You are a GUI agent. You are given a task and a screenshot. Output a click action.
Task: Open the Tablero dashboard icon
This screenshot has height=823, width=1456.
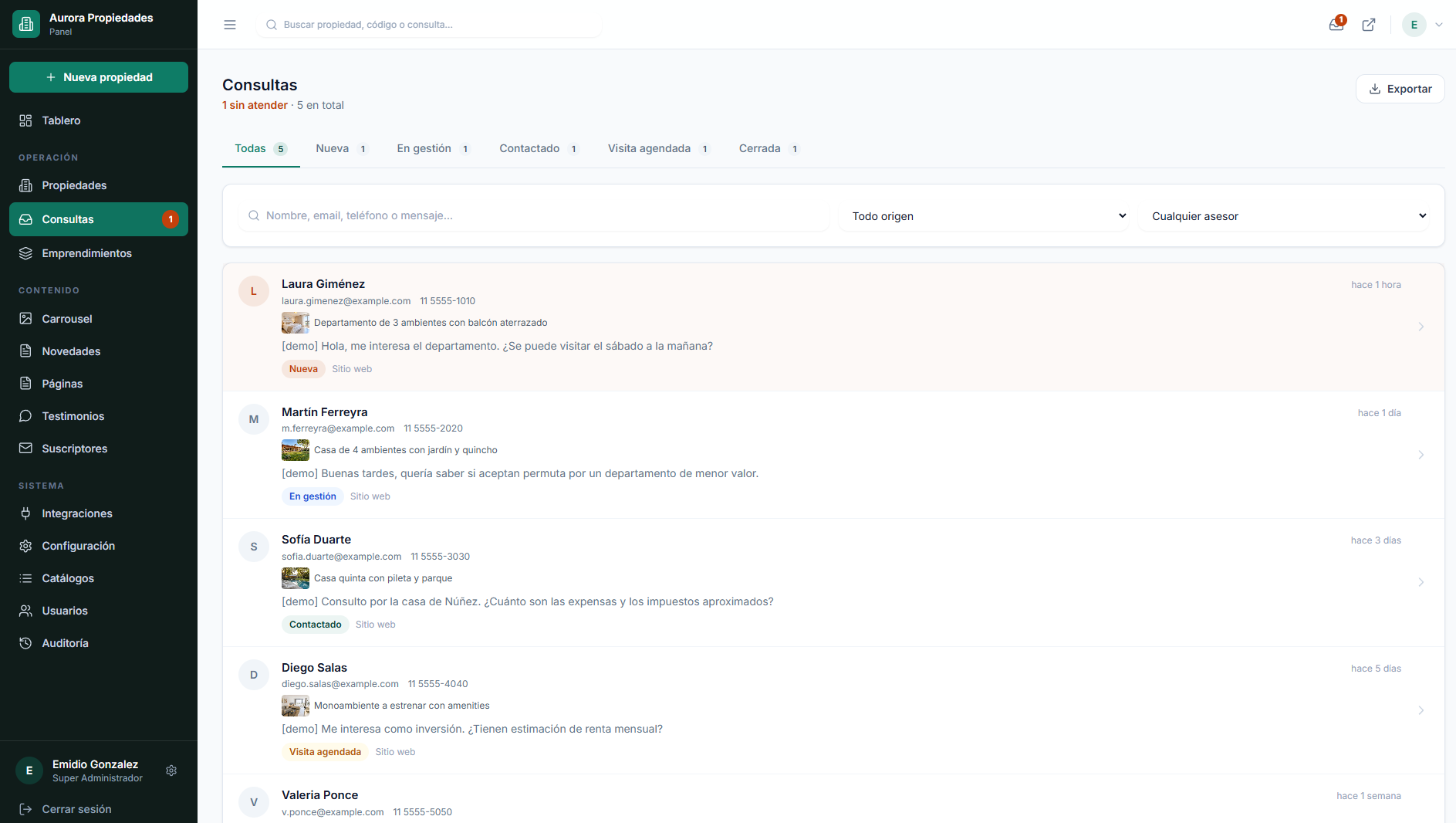click(x=25, y=120)
